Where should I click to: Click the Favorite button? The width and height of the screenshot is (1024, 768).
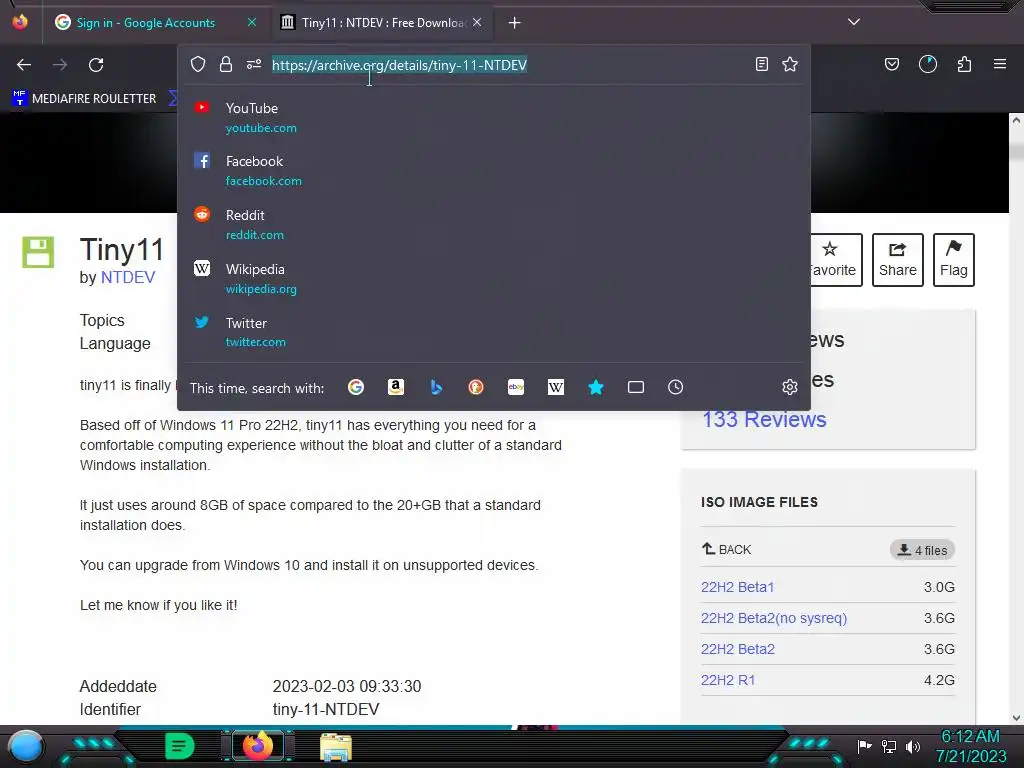point(836,259)
